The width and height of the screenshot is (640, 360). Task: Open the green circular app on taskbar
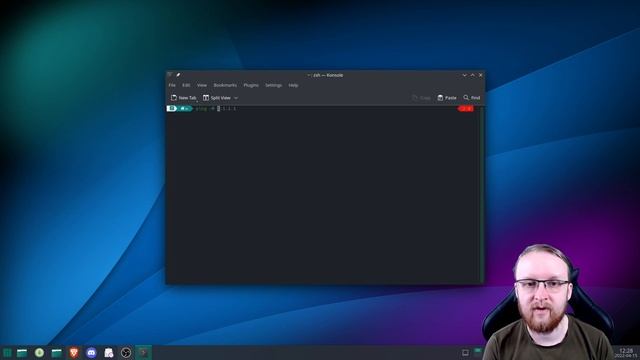point(39,353)
